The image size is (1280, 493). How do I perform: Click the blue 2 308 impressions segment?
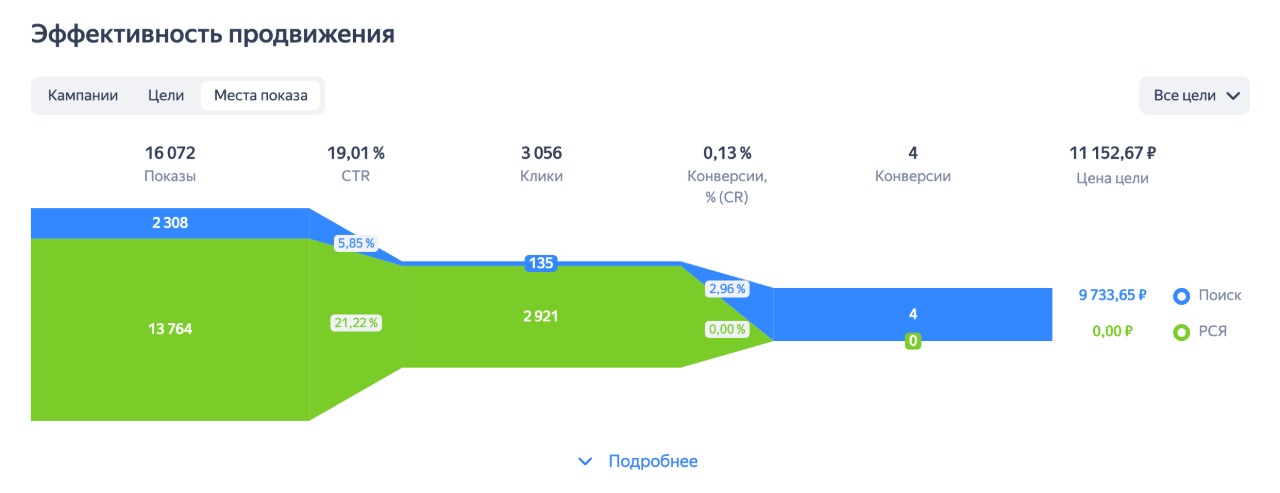[x=171, y=223]
